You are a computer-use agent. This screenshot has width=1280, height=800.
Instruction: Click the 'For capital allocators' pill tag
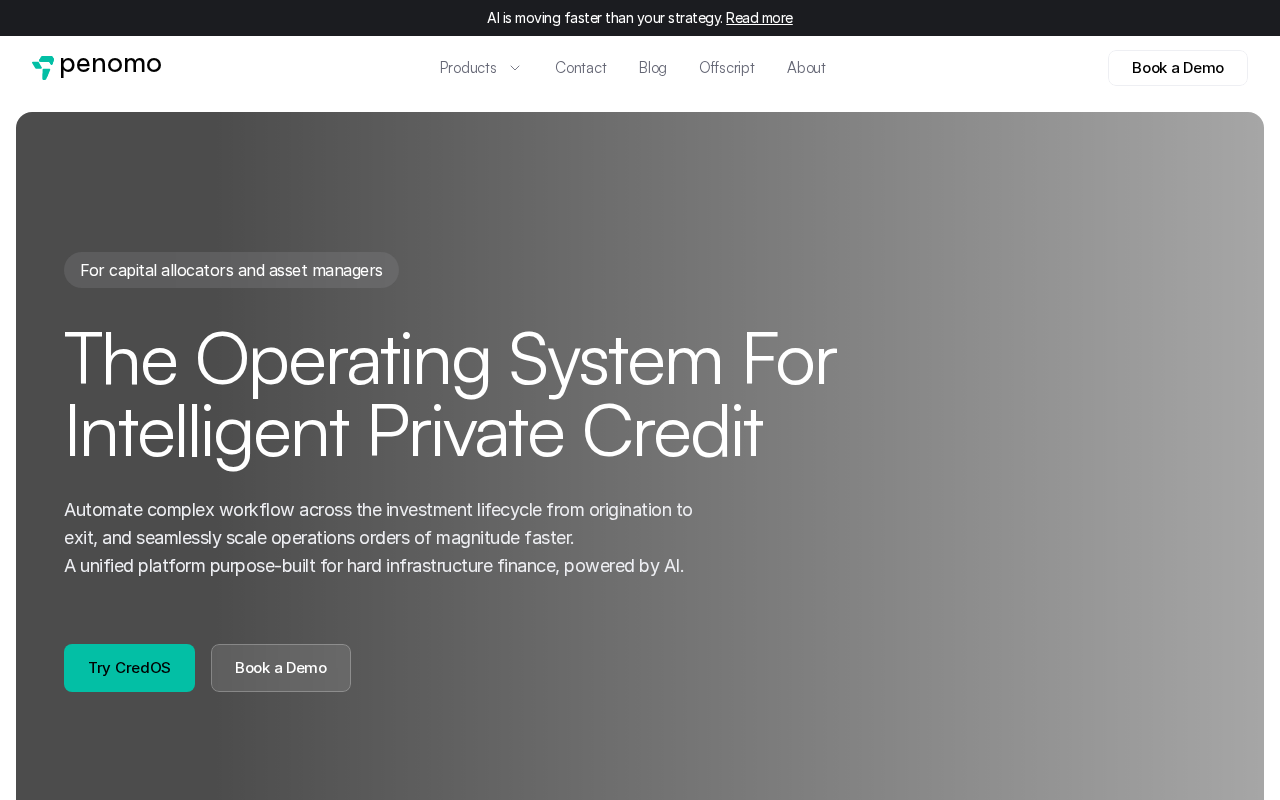tap(231, 270)
